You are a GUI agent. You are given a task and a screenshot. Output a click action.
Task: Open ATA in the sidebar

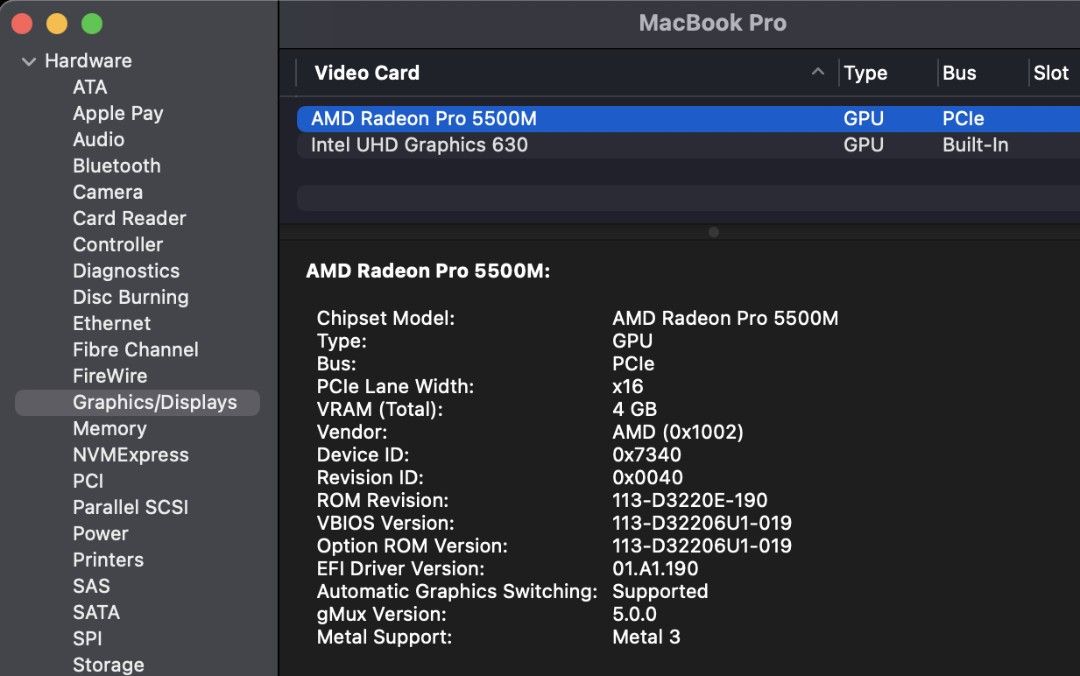90,87
